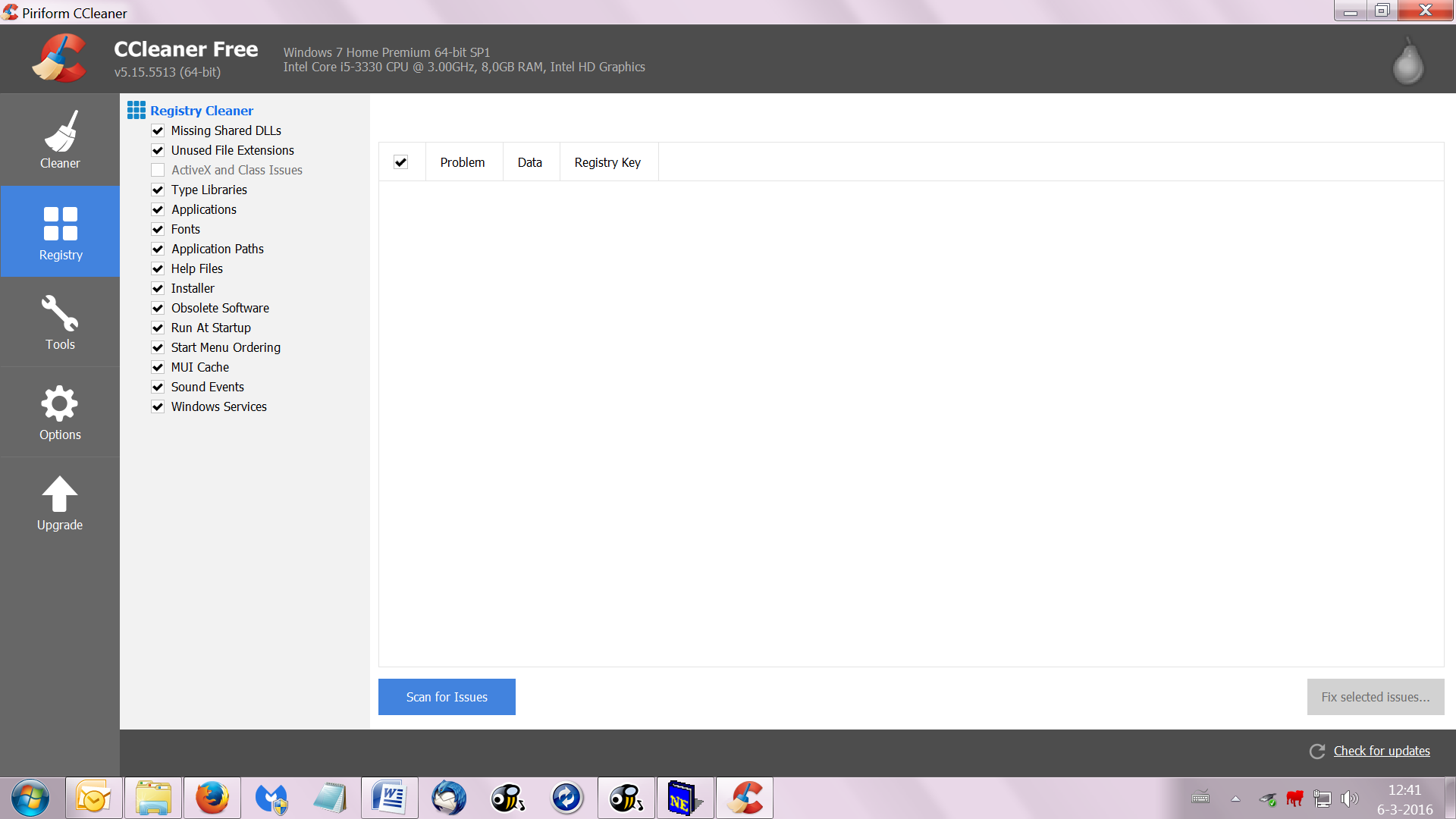Click the volume icon in the system tray
1456x819 pixels.
coord(1349,799)
